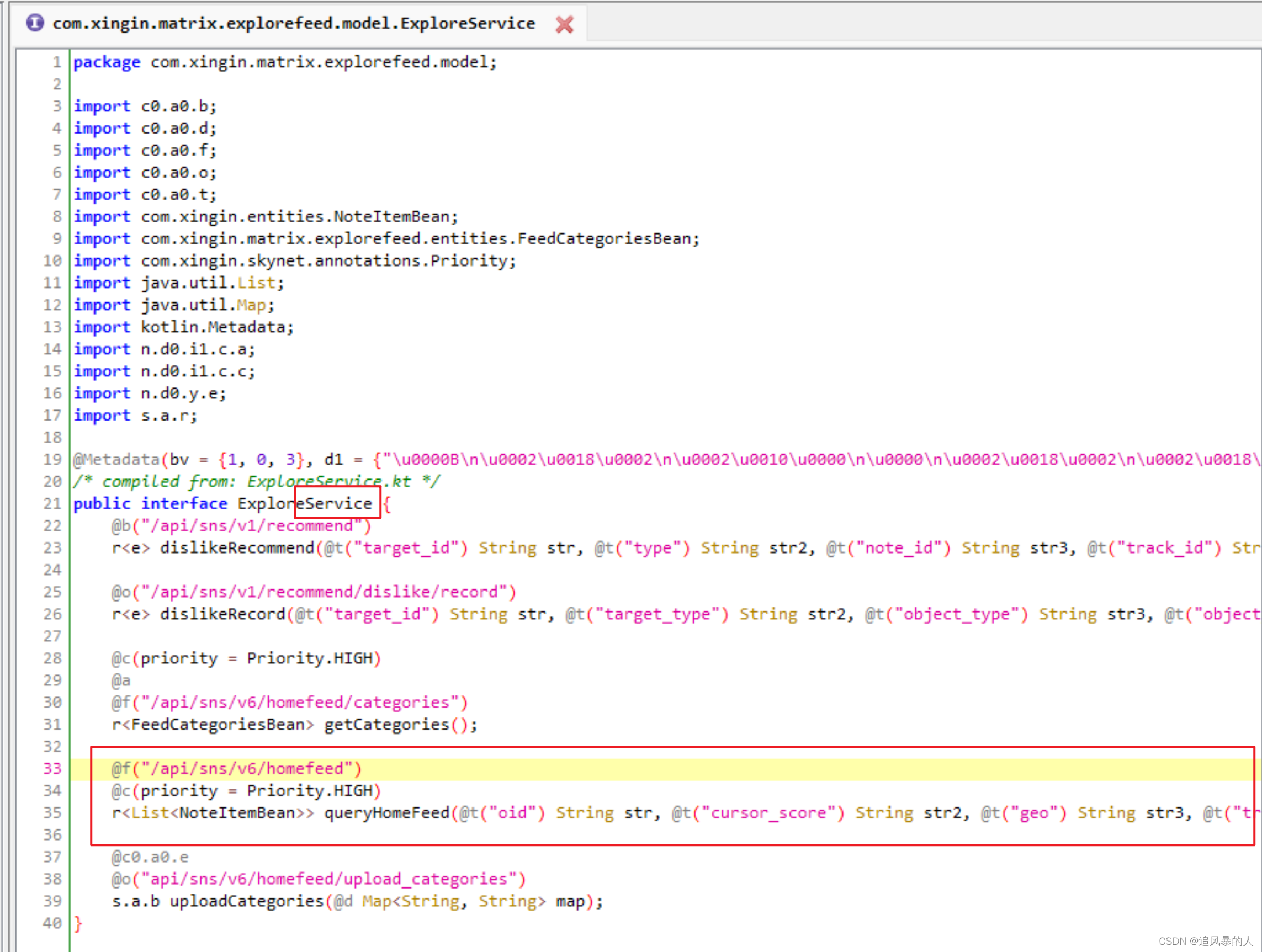Click NoteItemBean in the line 8 import

click(391, 217)
